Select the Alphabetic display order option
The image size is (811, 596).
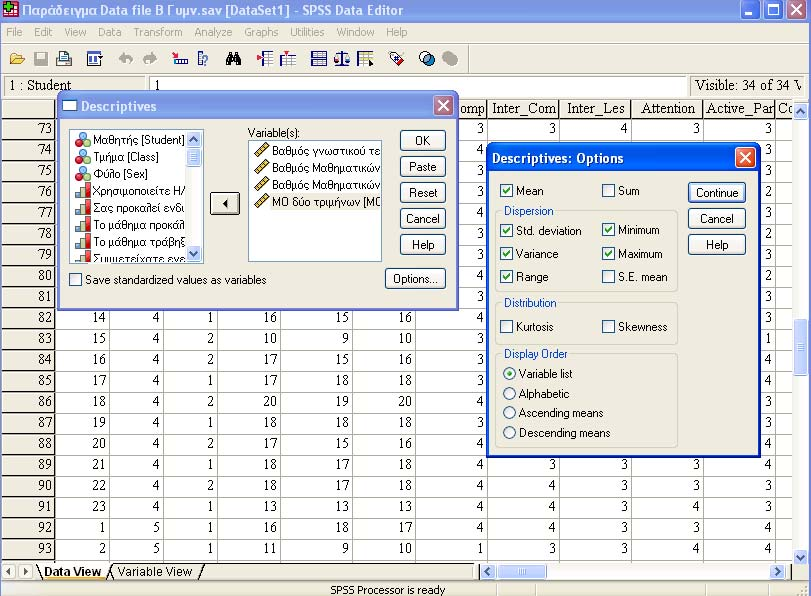point(509,394)
